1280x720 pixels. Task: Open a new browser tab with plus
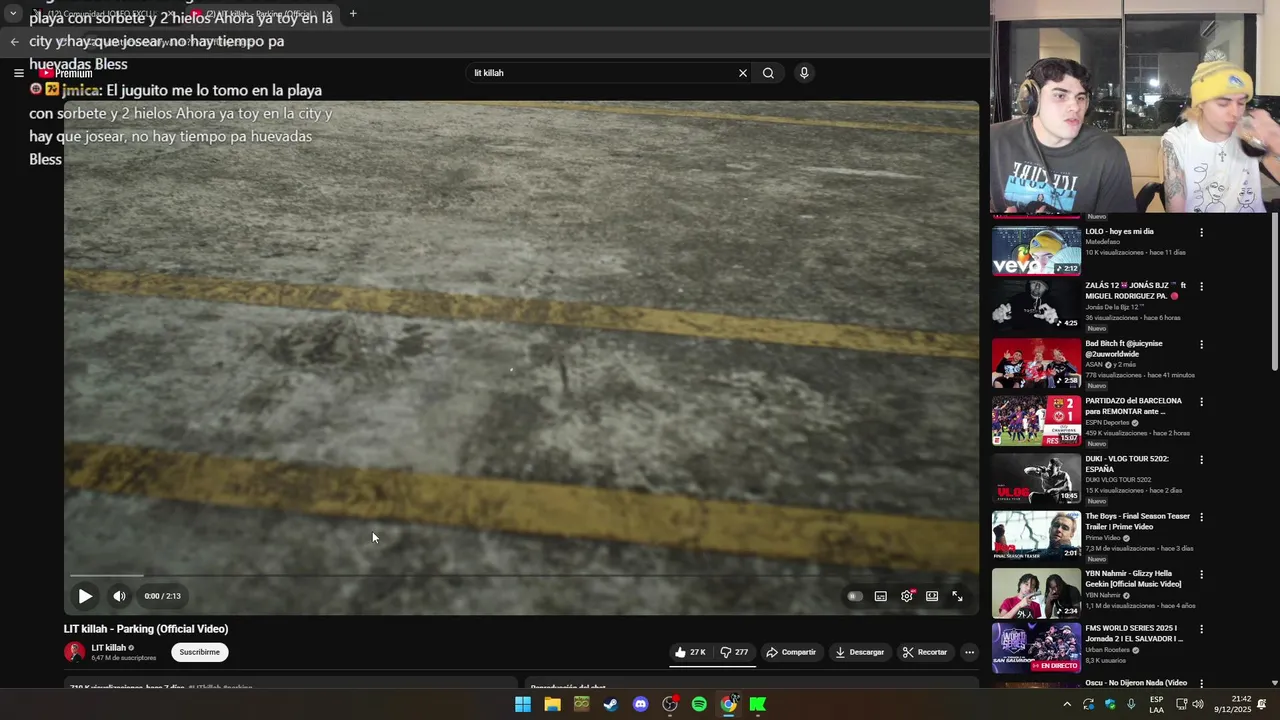pyautogui.click(x=353, y=14)
